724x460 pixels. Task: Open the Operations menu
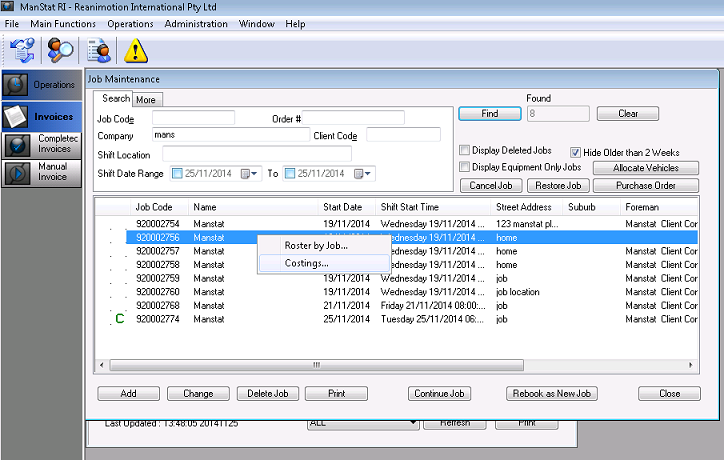(x=130, y=24)
